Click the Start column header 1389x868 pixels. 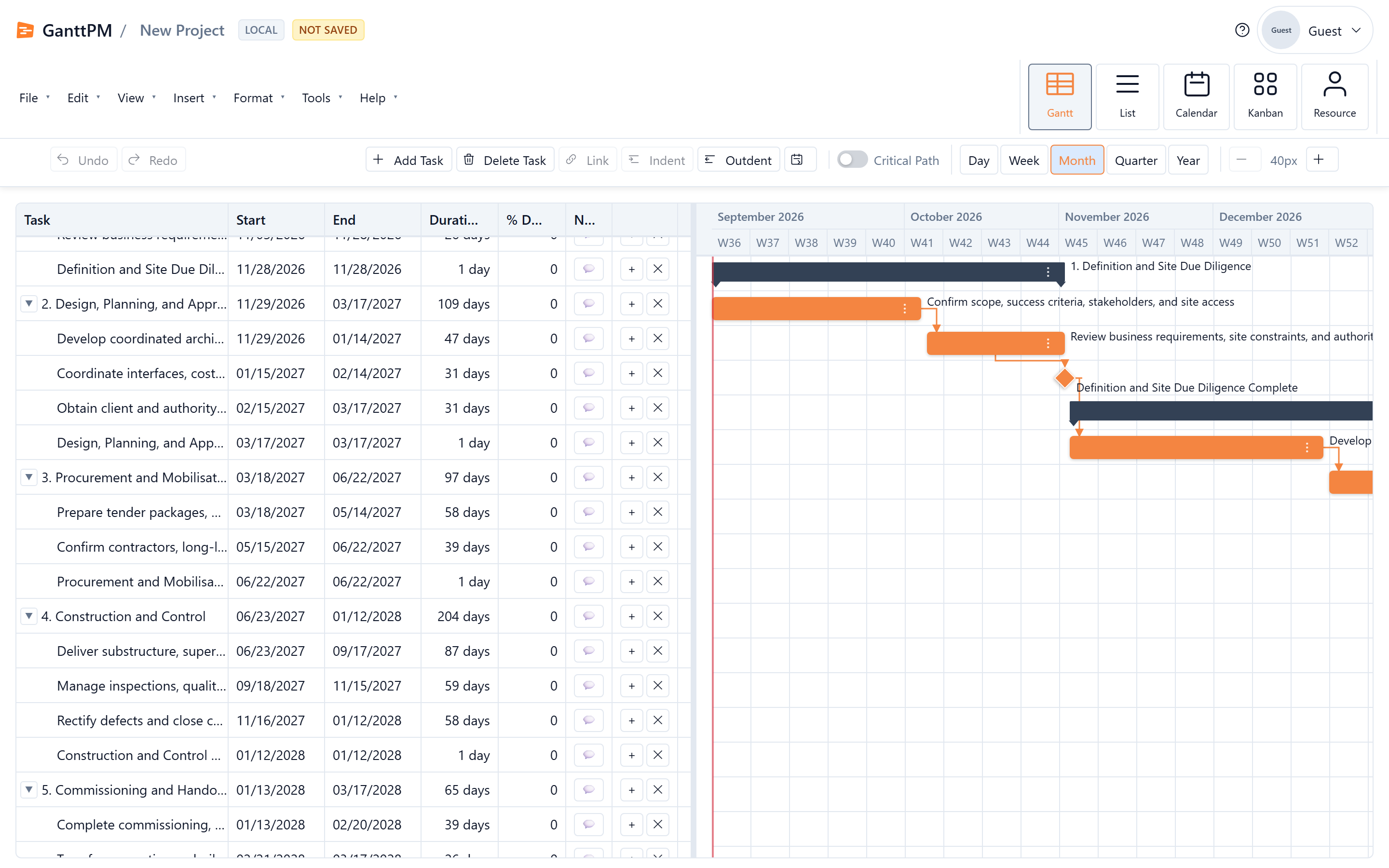[276, 220]
